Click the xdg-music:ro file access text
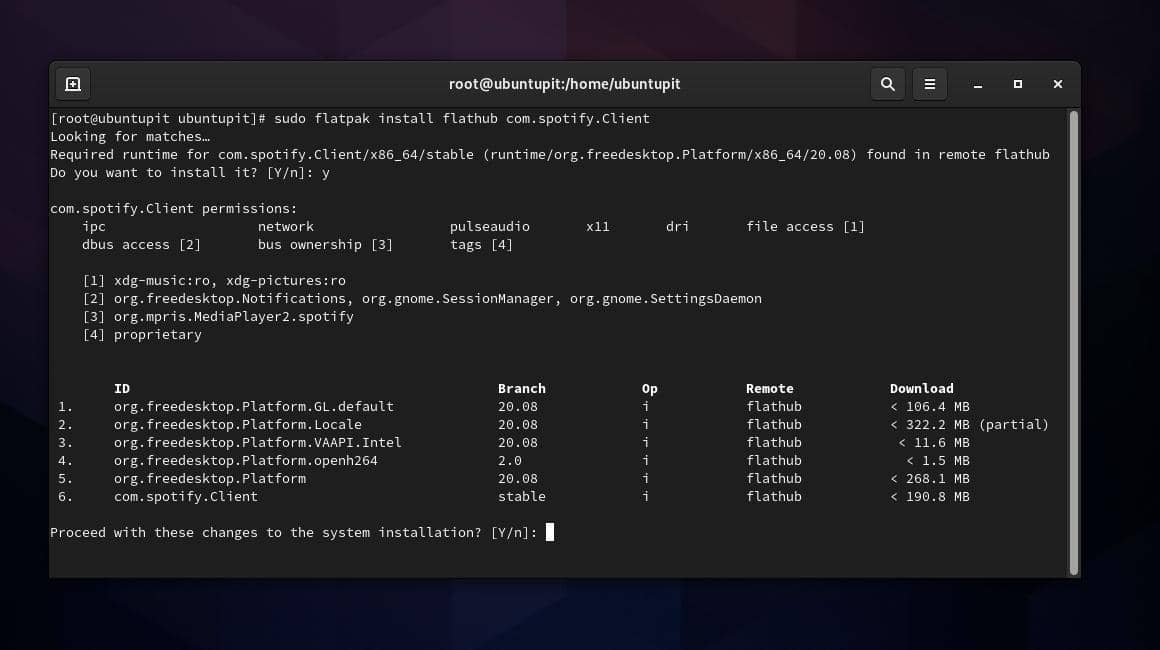The image size is (1160, 650). [x=163, y=280]
